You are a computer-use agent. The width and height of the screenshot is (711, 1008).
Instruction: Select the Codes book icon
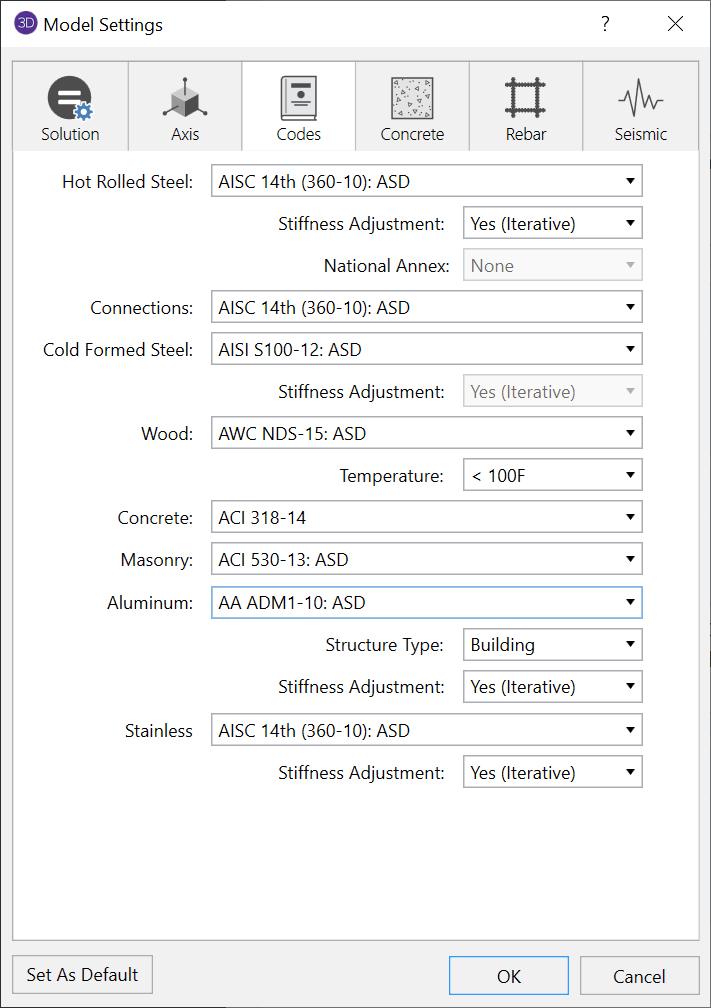(x=298, y=98)
